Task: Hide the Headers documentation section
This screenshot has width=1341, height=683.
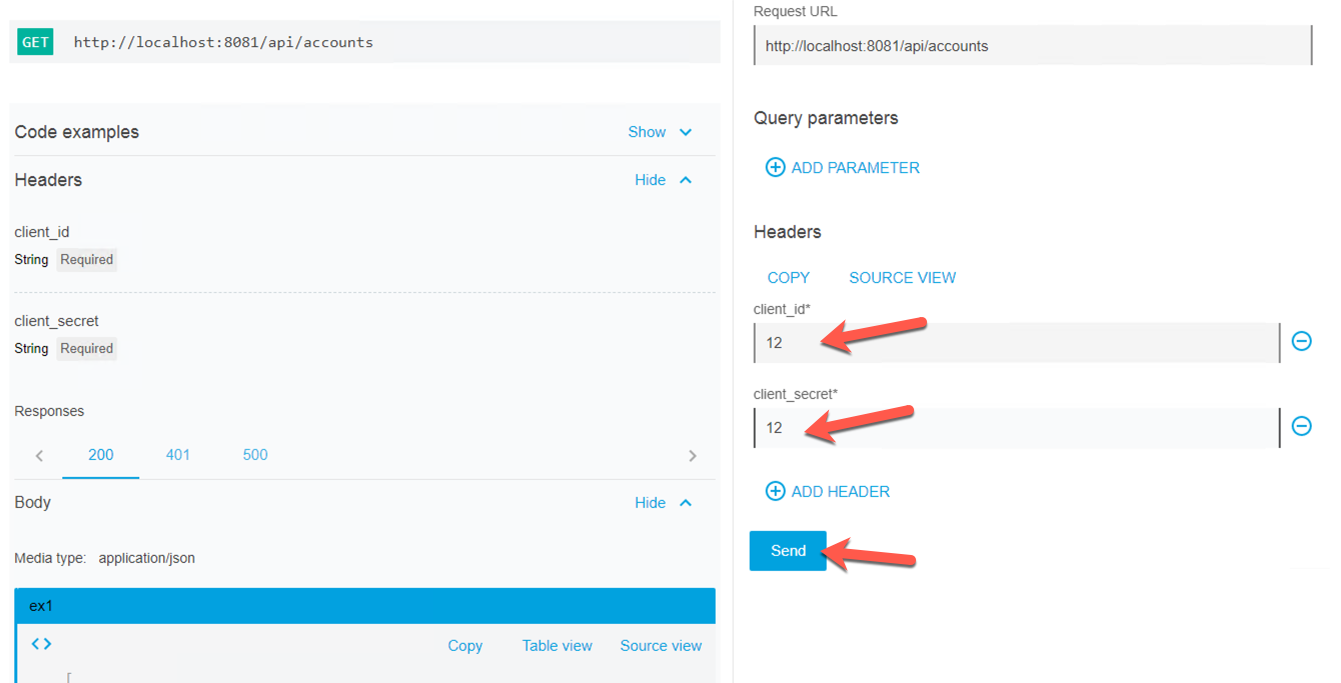Action: [650, 180]
